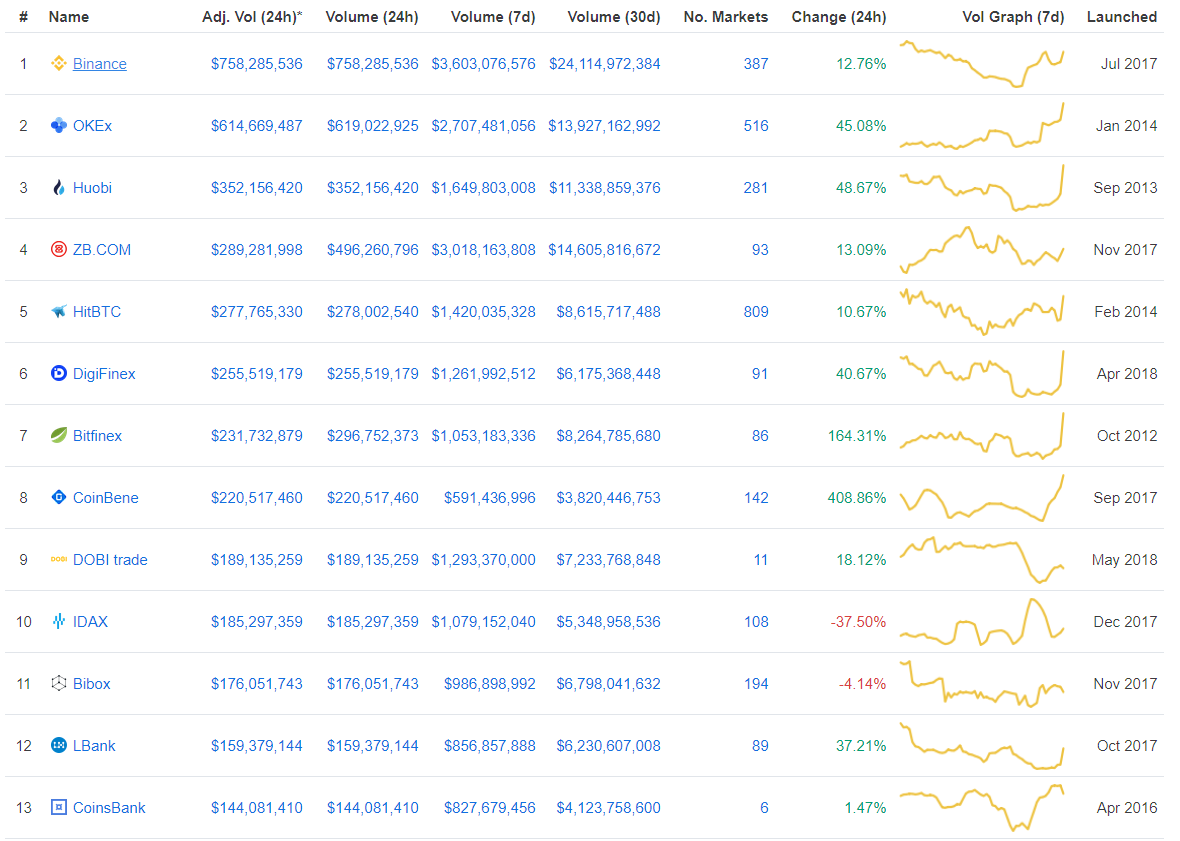Viewport: 1180px width, 841px height.
Task: Click the Huobi flame icon
Action: (x=58, y=188)
